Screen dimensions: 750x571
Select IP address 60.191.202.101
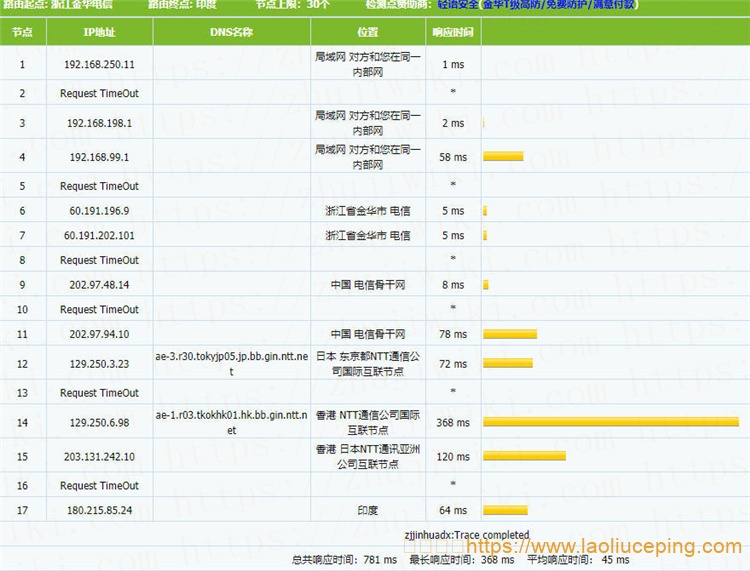click(99, 236)
